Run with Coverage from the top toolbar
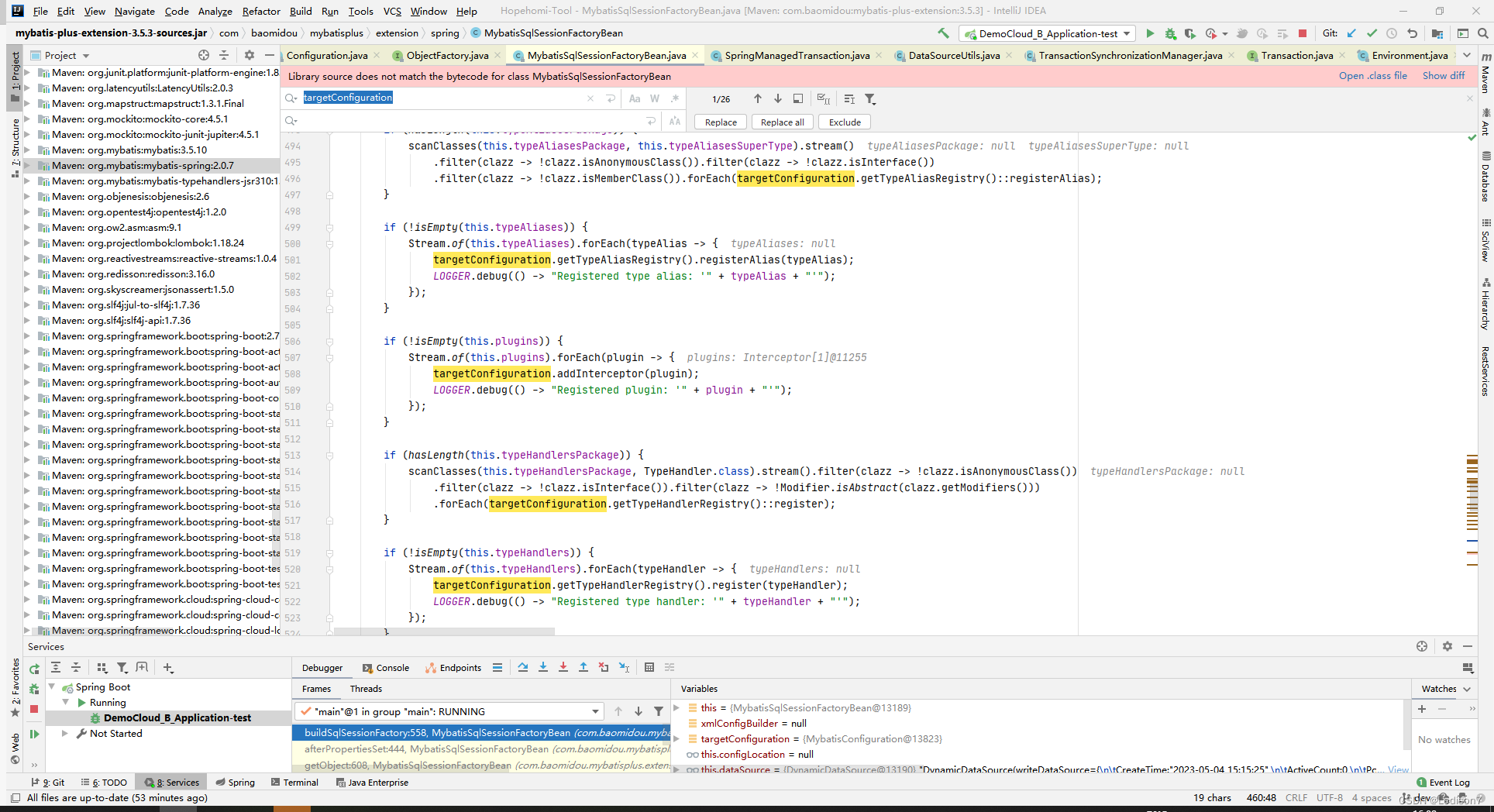The image size is (1494, 812). point(1189,33)
